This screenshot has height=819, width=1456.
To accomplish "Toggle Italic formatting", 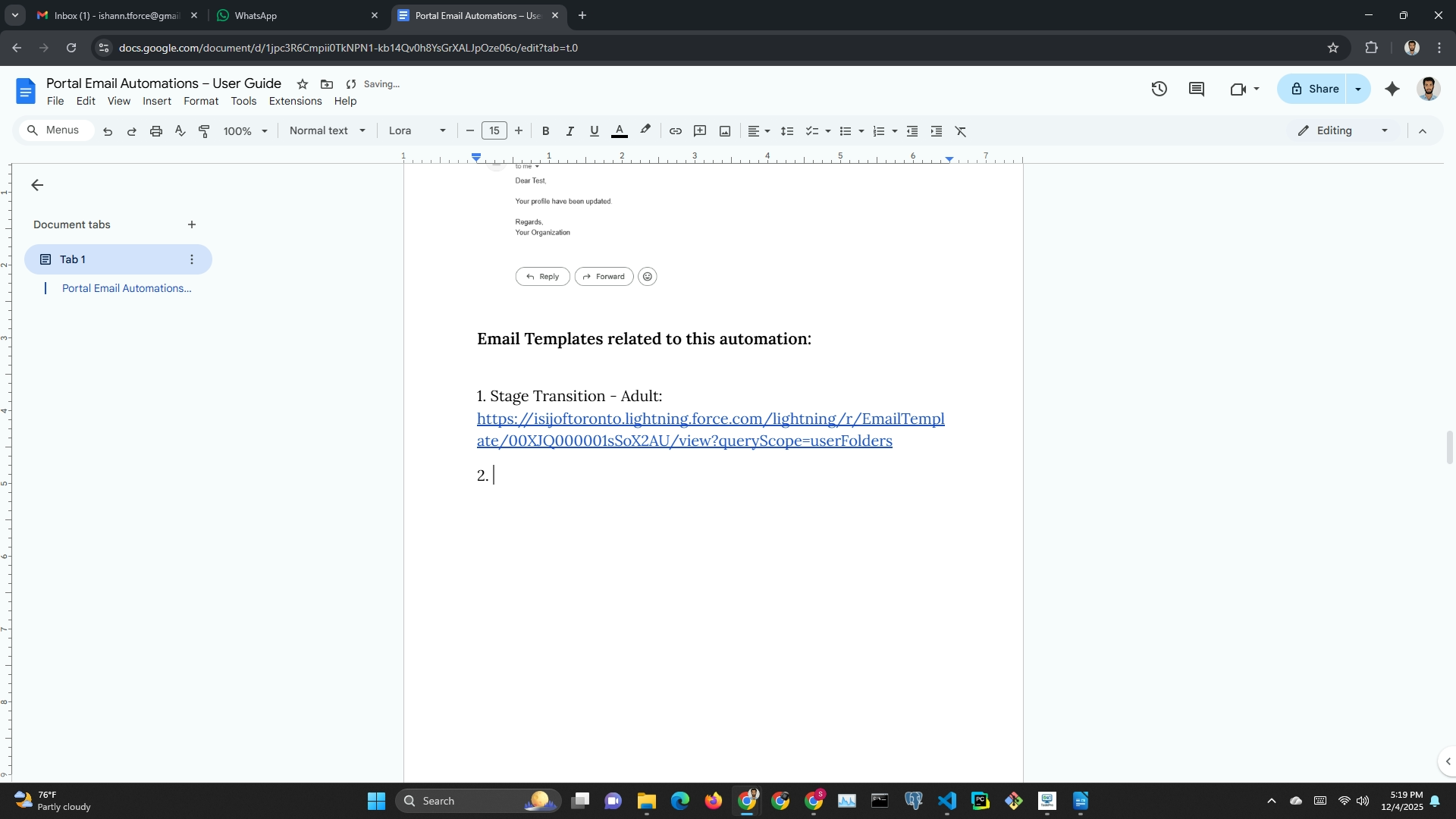I will click(x=570, y=131).
